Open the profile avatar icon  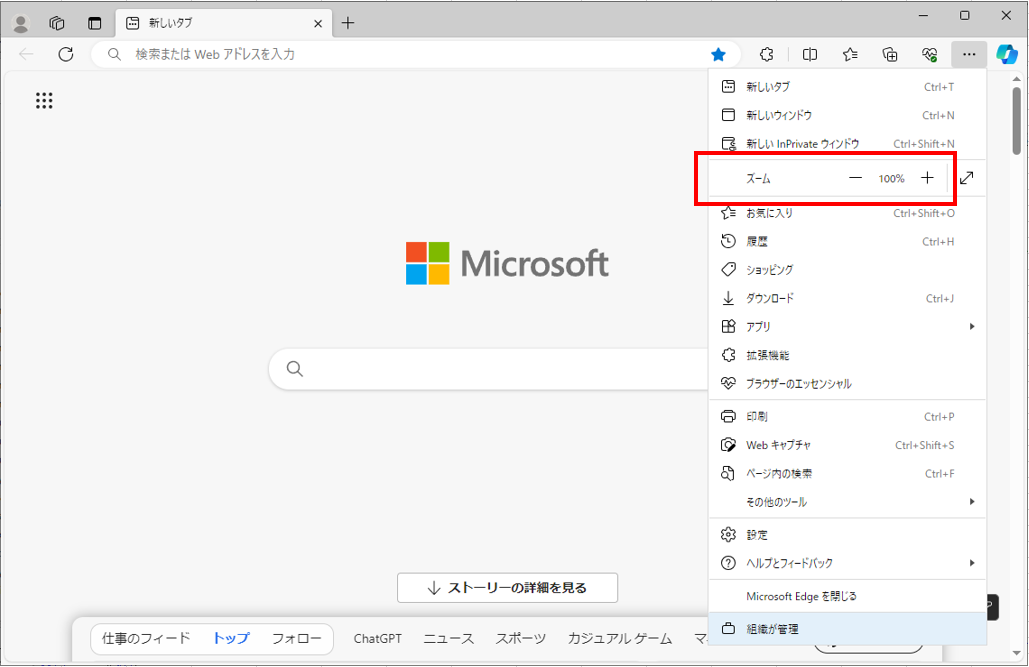(x=21, y=24)
